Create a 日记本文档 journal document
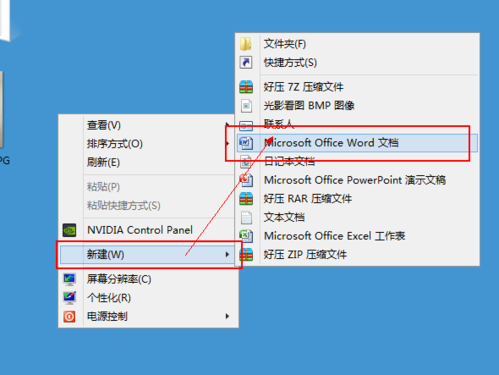Screen dimensions: 499x375 [357, 161]
